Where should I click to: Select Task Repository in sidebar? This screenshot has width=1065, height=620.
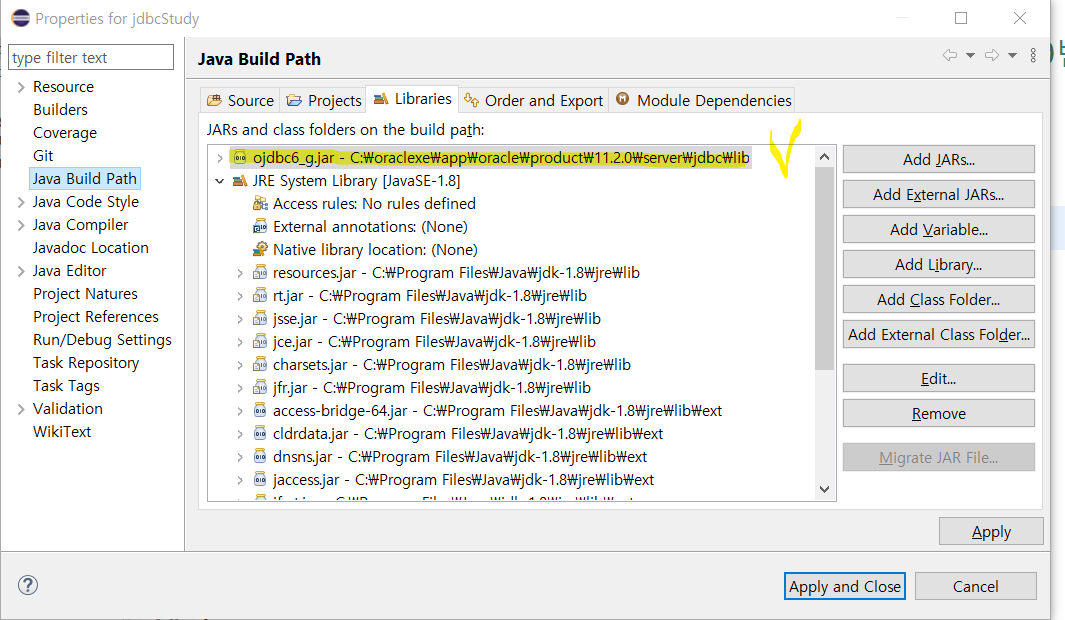(86, 363)
